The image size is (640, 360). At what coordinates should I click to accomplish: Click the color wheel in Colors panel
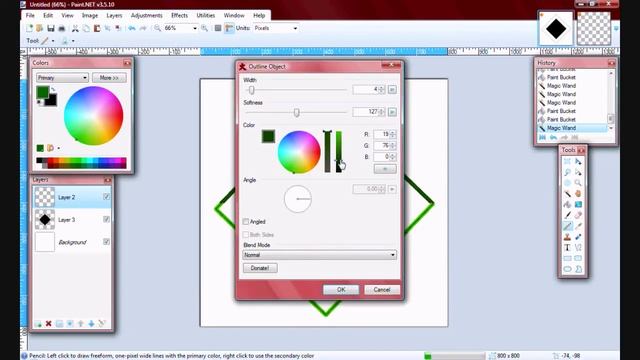click(x=93, y=116)
